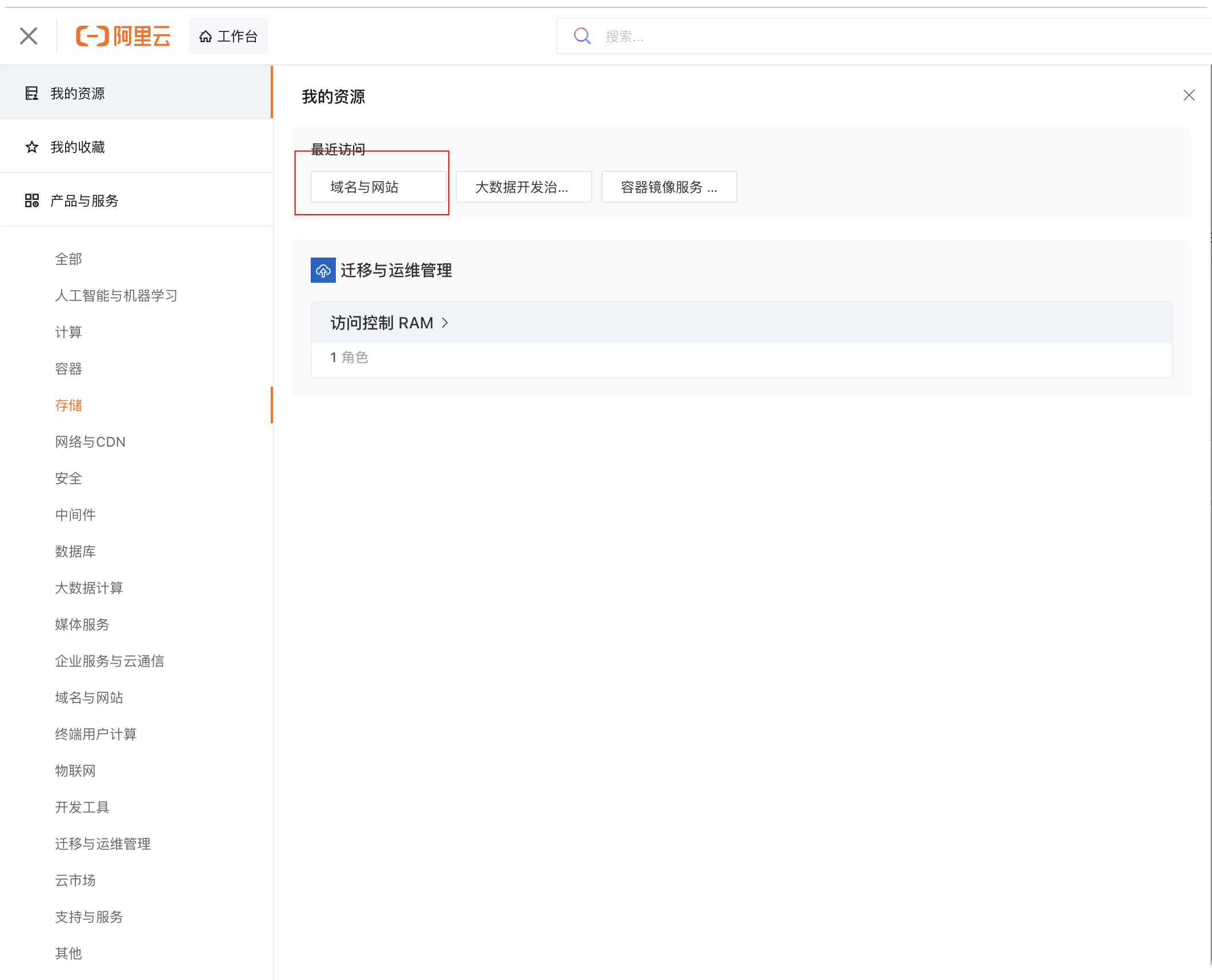Select 支持与服务 category
The image size is (1212, 980).
89,917
